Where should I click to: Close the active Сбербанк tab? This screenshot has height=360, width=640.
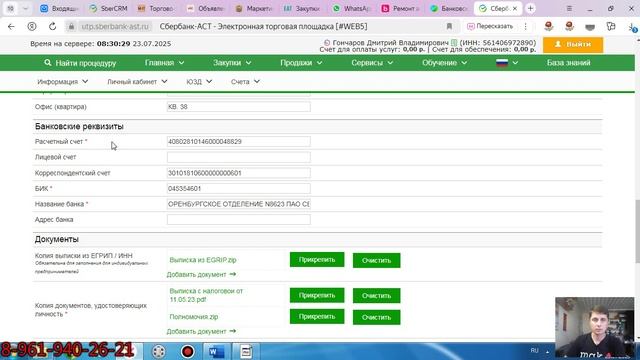[515, 8]
